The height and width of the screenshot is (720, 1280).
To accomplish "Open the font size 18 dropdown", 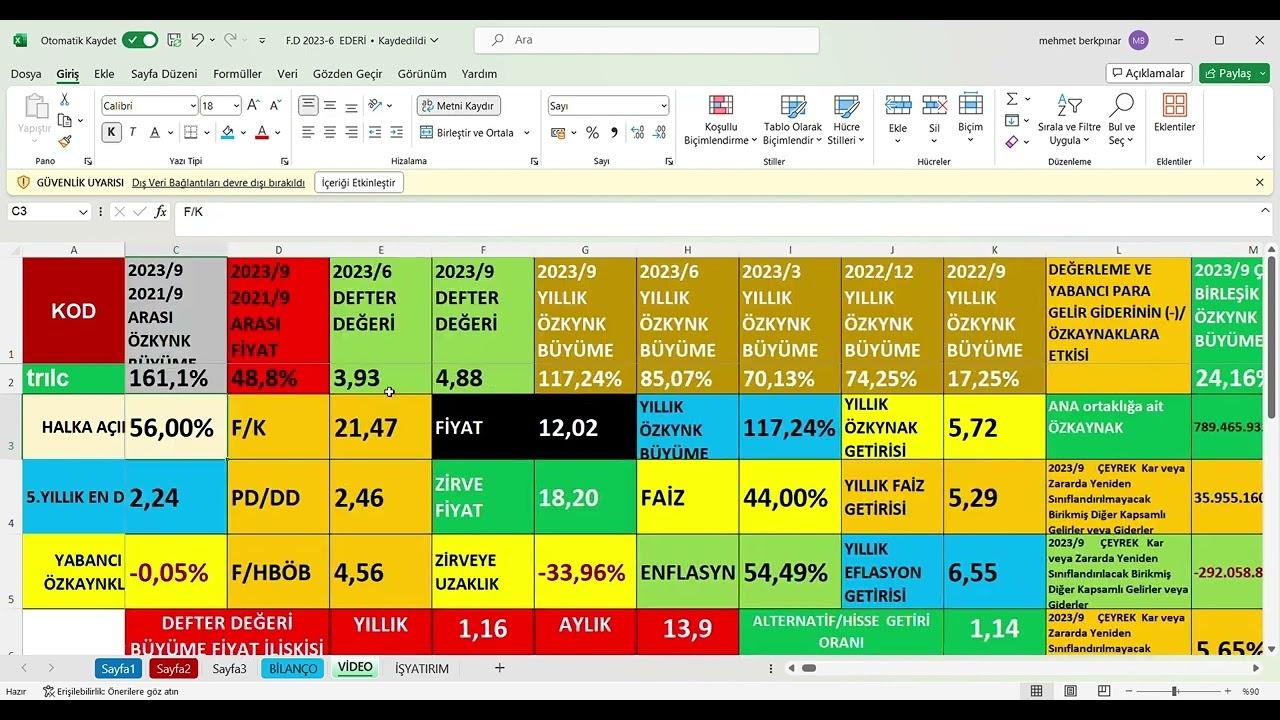I will coord(236,106).
